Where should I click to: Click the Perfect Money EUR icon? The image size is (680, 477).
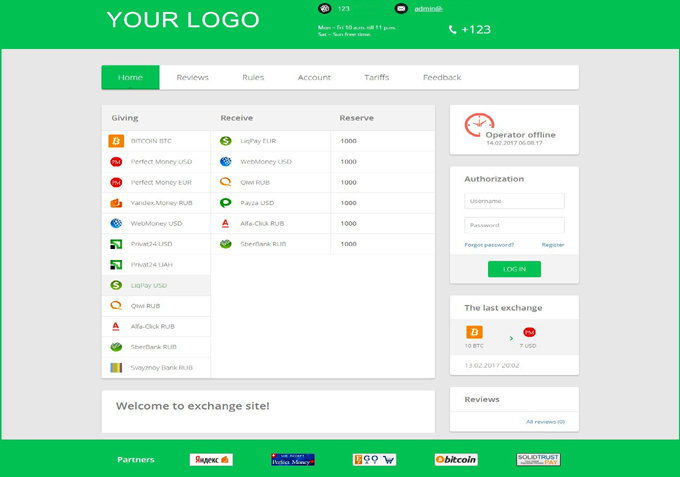pos(116,183)
